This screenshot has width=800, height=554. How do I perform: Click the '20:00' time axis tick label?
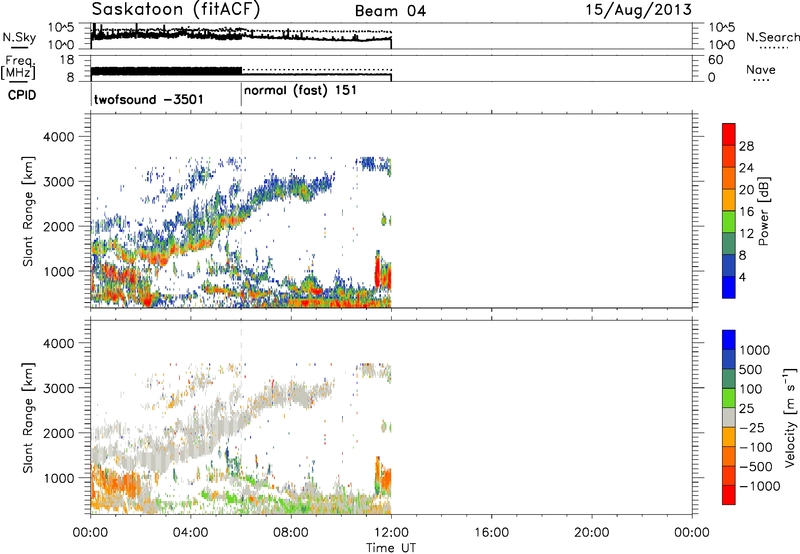(x=592, y=533)
